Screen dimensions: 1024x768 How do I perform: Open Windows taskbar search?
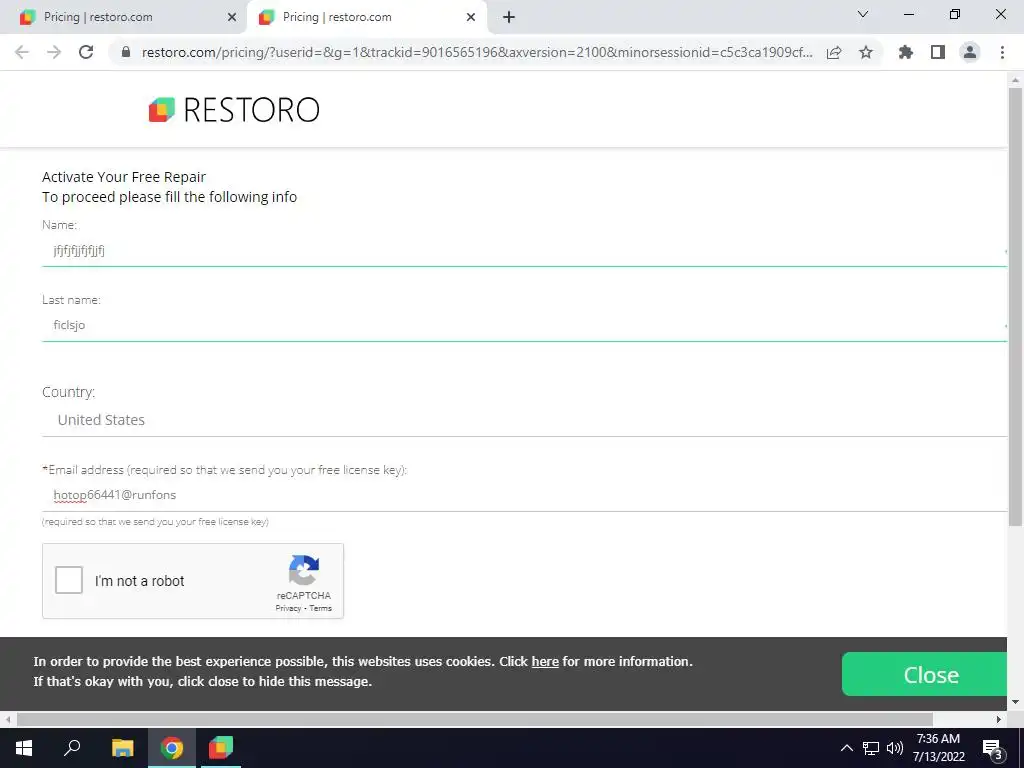coord(72,748)
